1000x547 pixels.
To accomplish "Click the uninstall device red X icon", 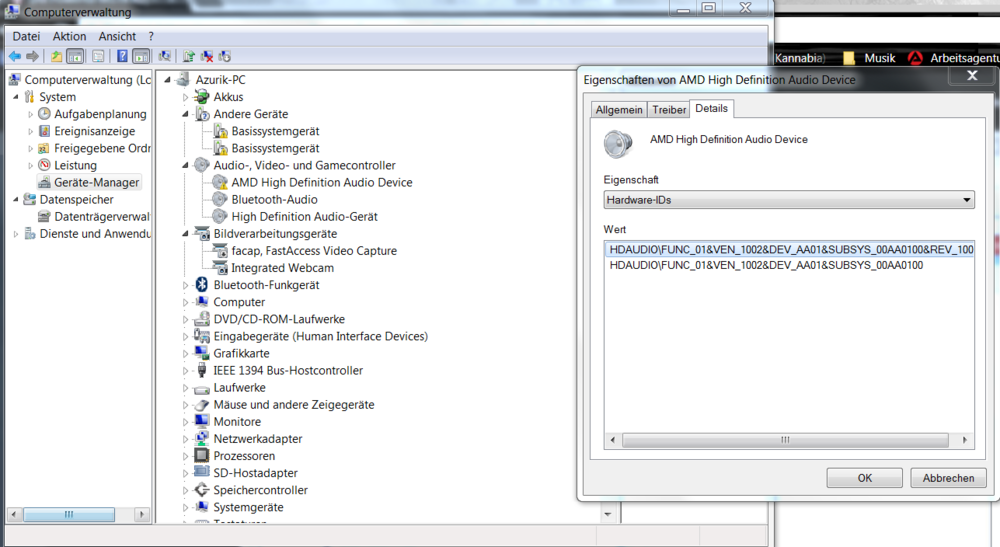I will coord(207,56).
